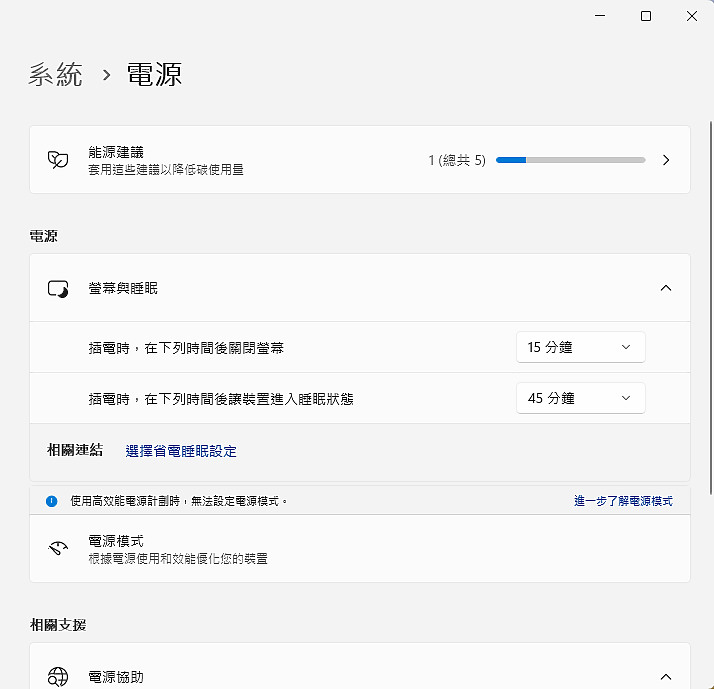Click the screen and sleep icon
714x689 pixels.
[58, 289]
